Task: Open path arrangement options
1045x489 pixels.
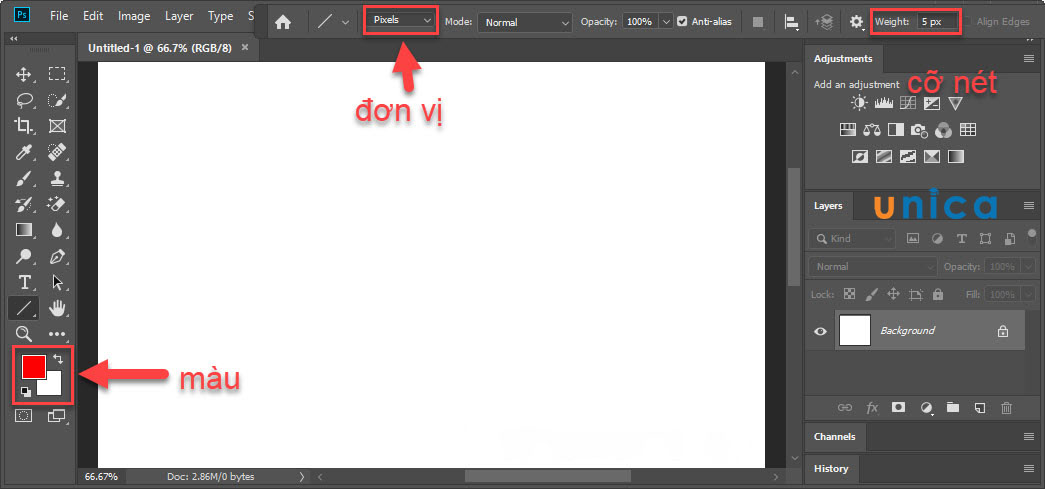Action: 824,22
